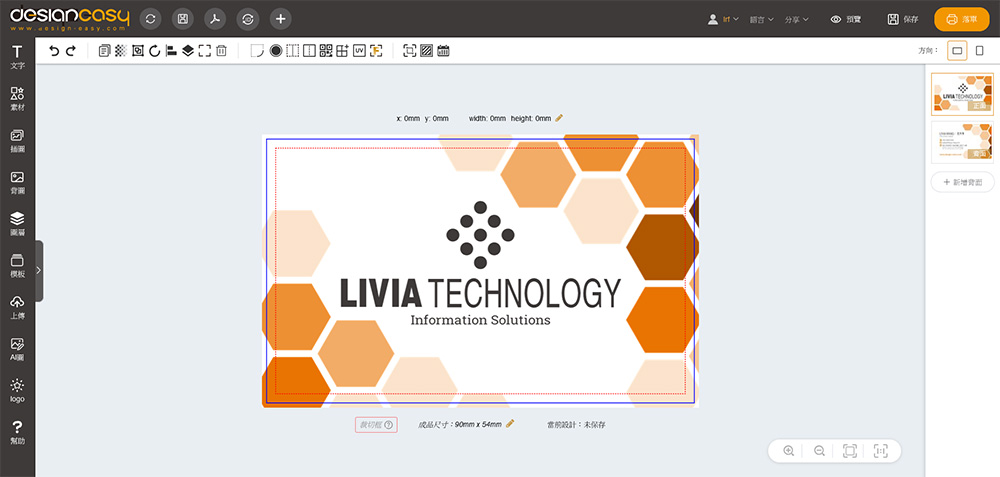
Task: Select landscape orientation option
Action: [x=957, y=51]
